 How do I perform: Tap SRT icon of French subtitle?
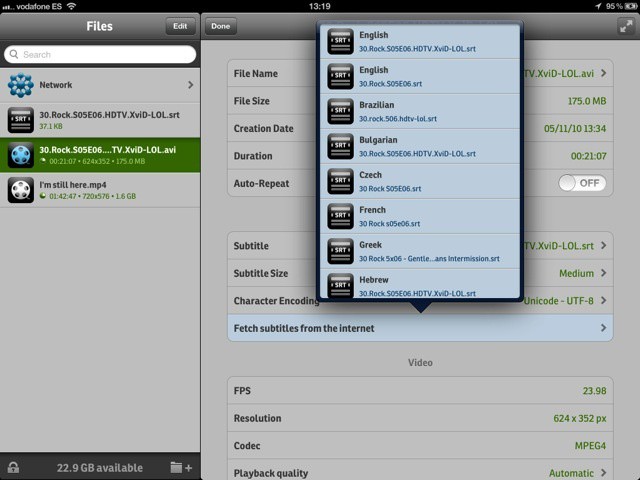(x=340, y=217)
